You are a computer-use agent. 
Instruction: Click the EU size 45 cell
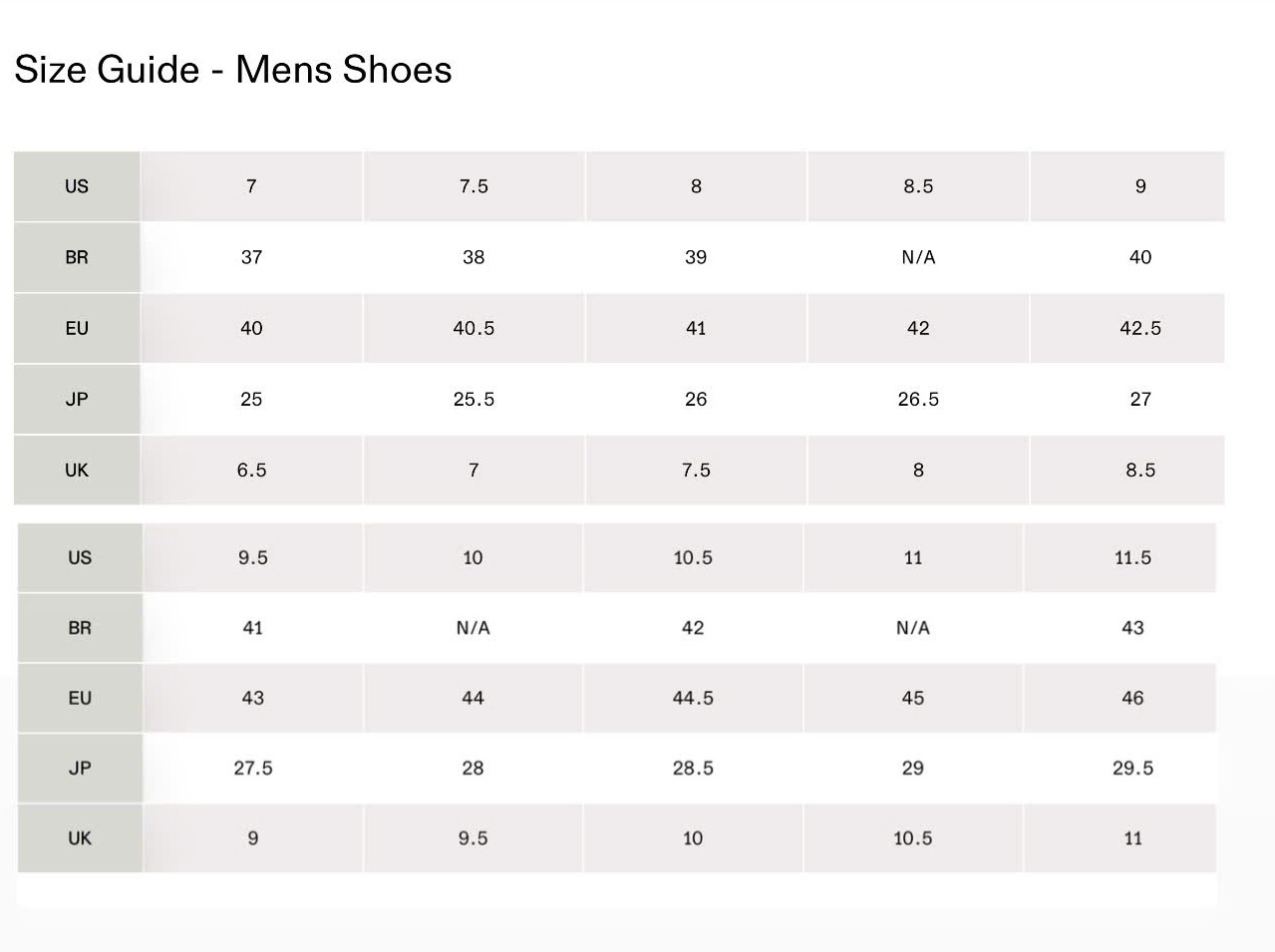[913, 698]
